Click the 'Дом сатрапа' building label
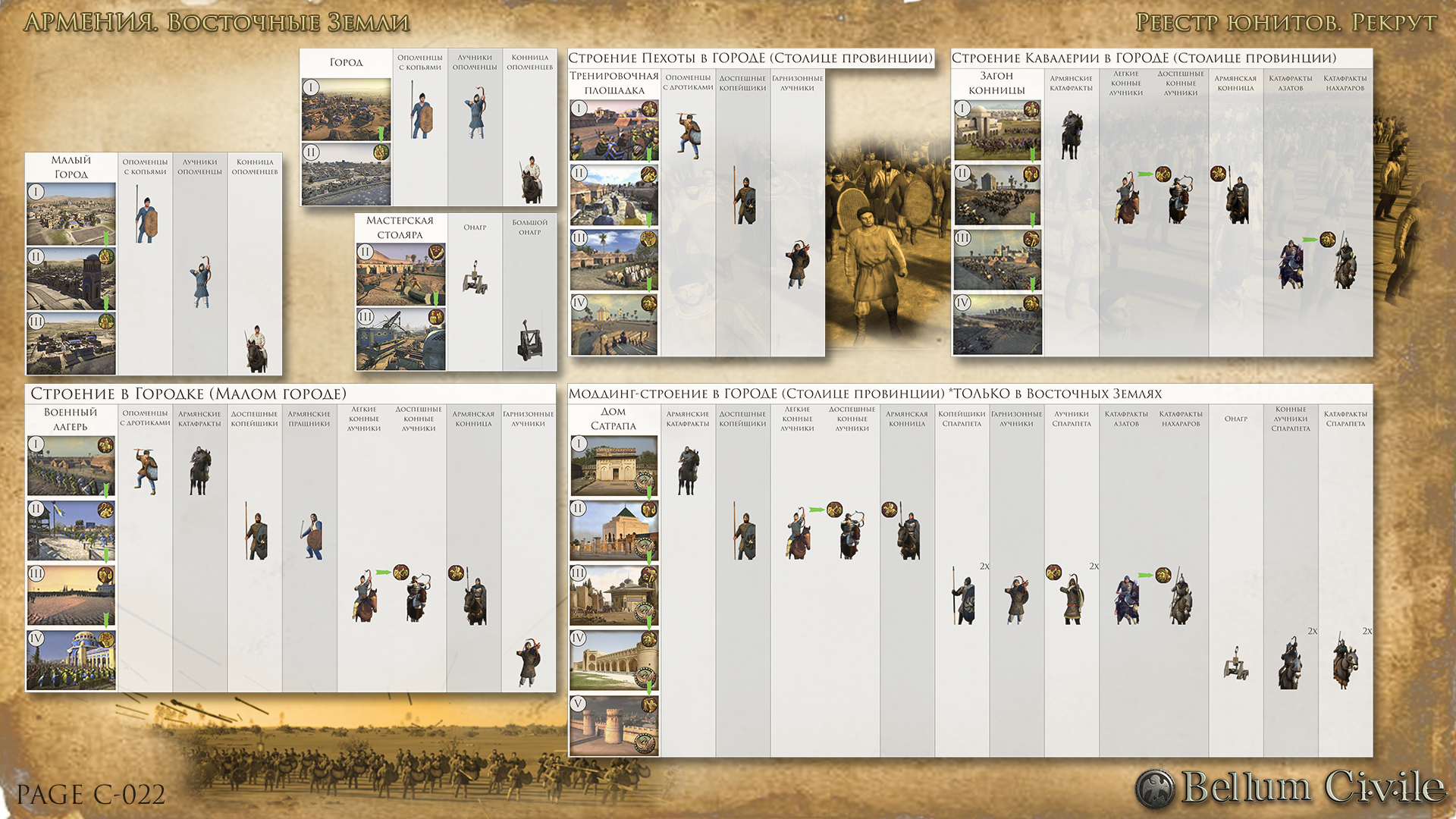 pyautogui.click(x=613, y=419)
